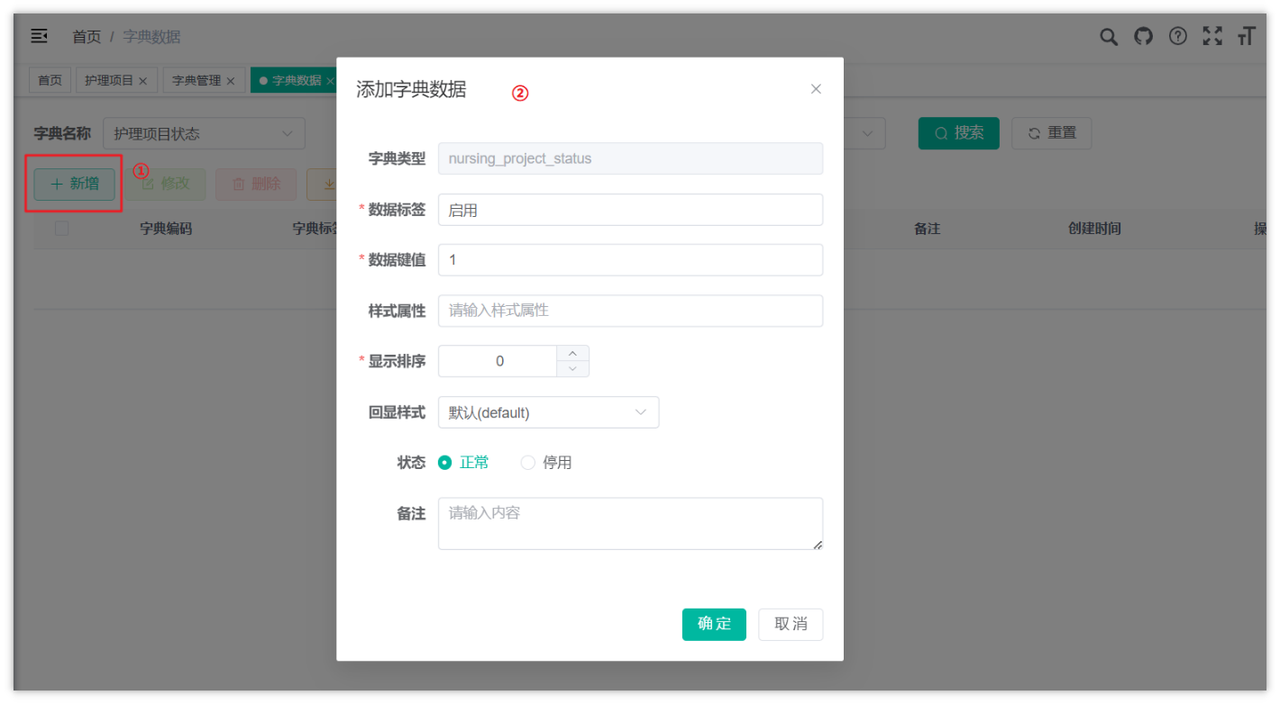The image size is (1280, 704).
Task: Focus the 样式属性 input field
Action: [630, 311]
